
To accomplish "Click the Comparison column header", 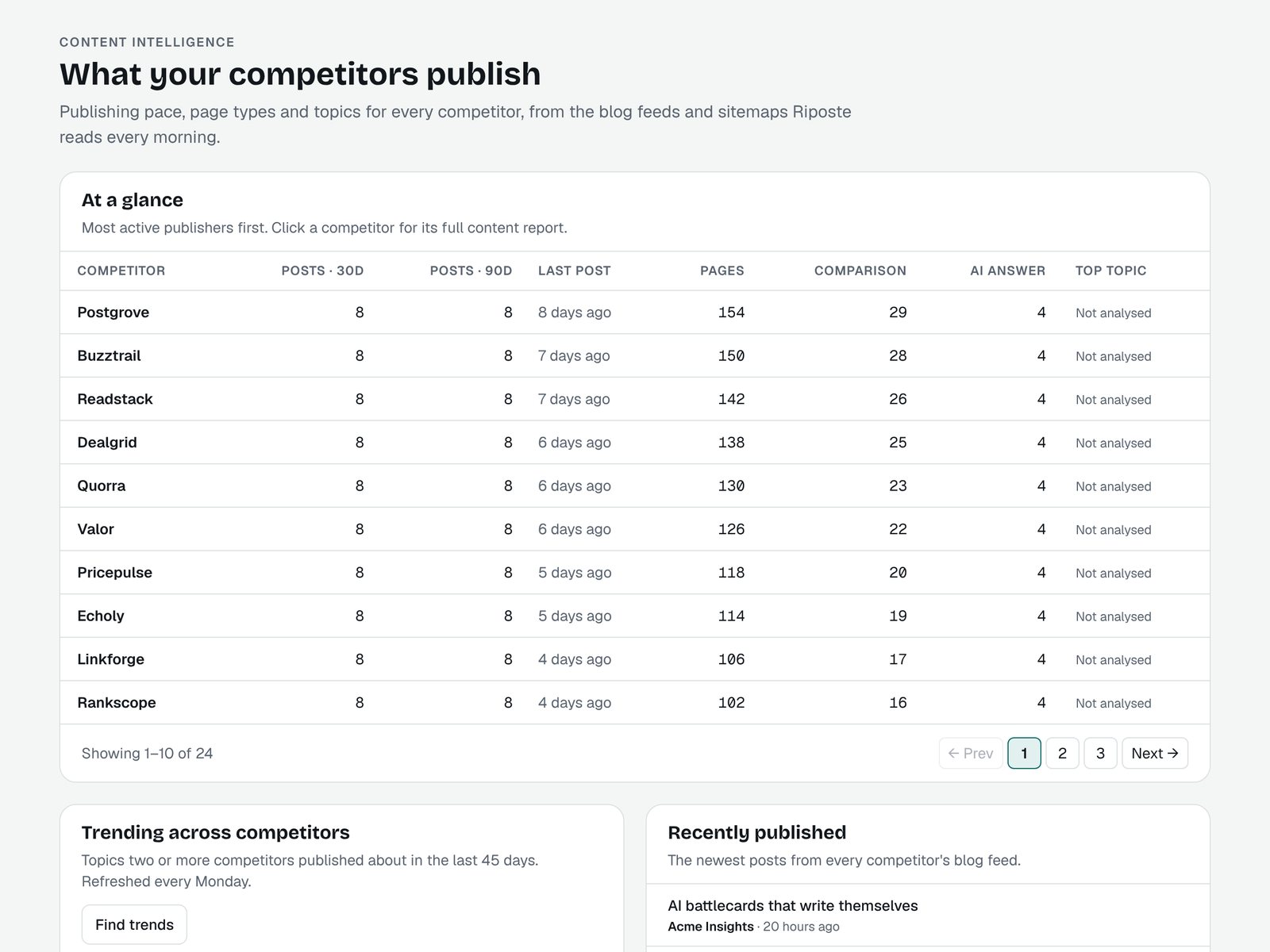I will pos(860,271).
